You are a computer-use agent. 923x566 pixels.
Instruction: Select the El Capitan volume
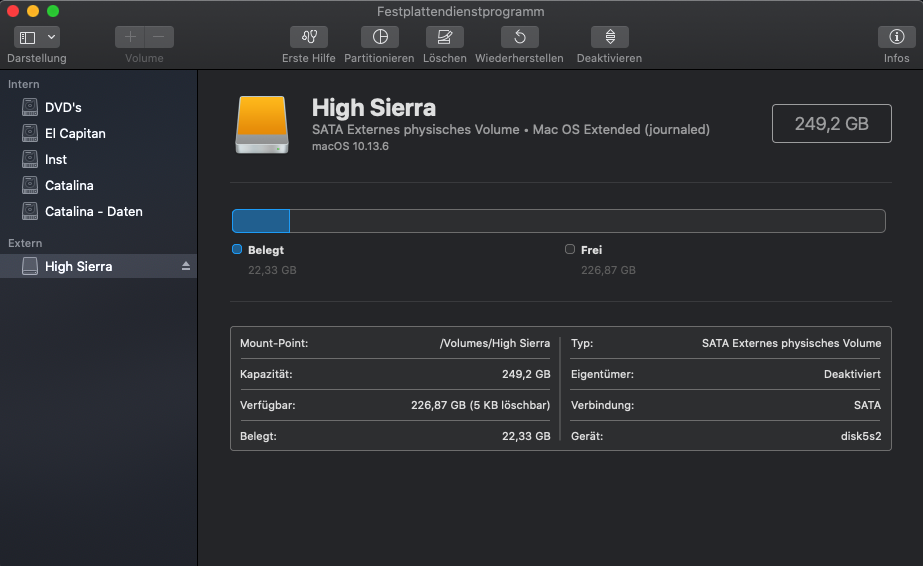(75, 133)
